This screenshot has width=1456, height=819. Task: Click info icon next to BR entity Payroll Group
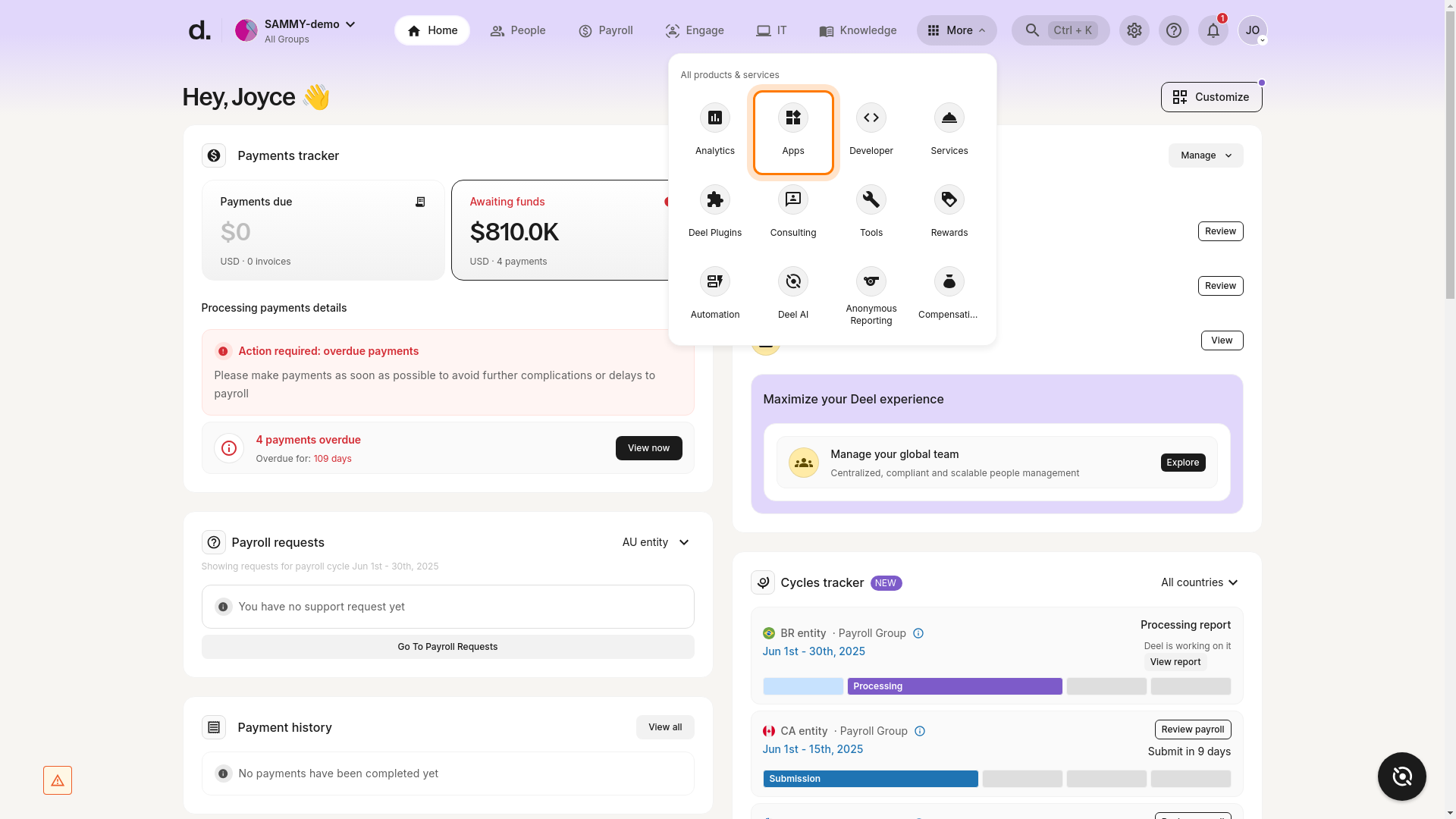(x=918, y=633)
